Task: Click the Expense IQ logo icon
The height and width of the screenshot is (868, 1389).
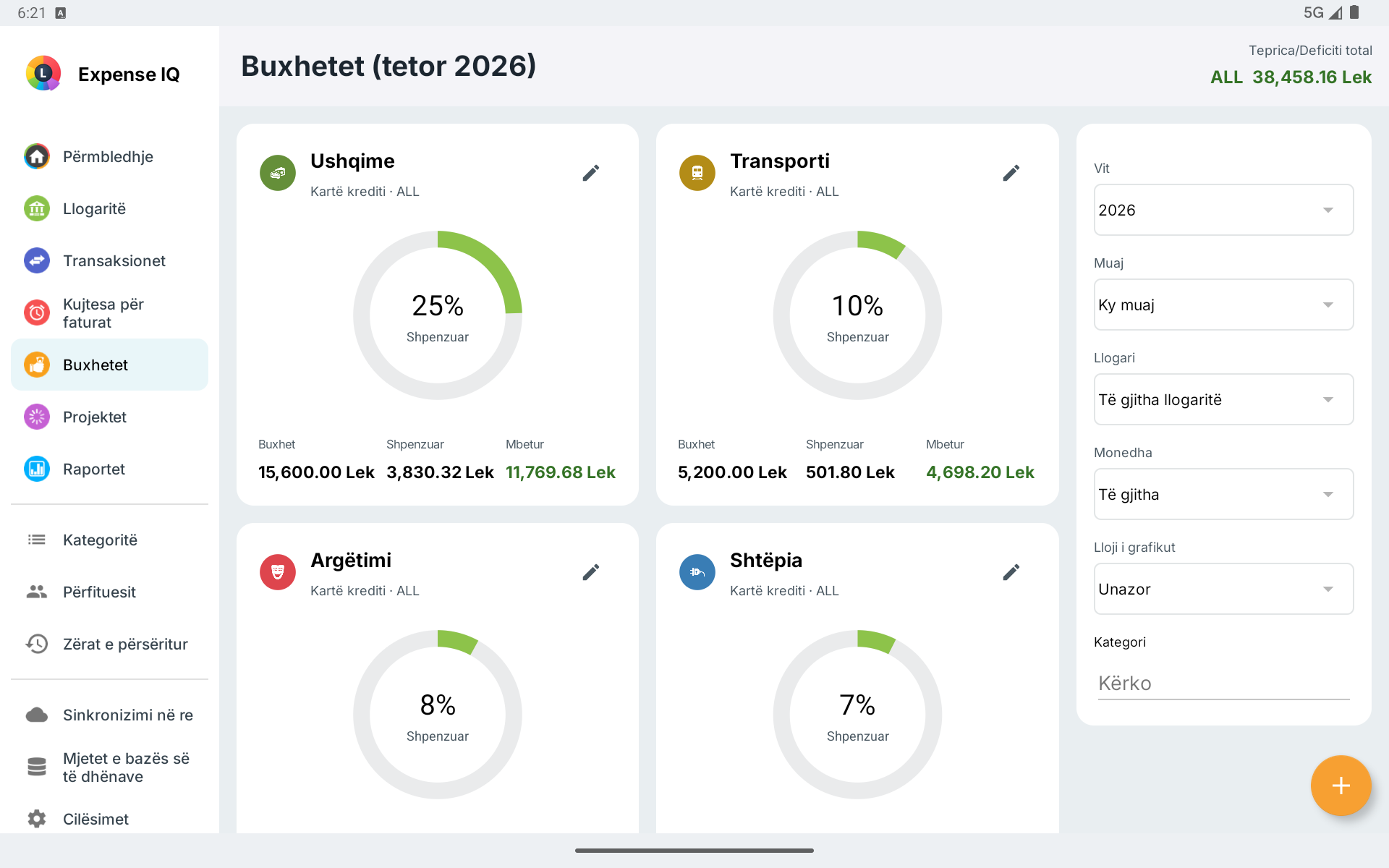Action: [43, 73]
